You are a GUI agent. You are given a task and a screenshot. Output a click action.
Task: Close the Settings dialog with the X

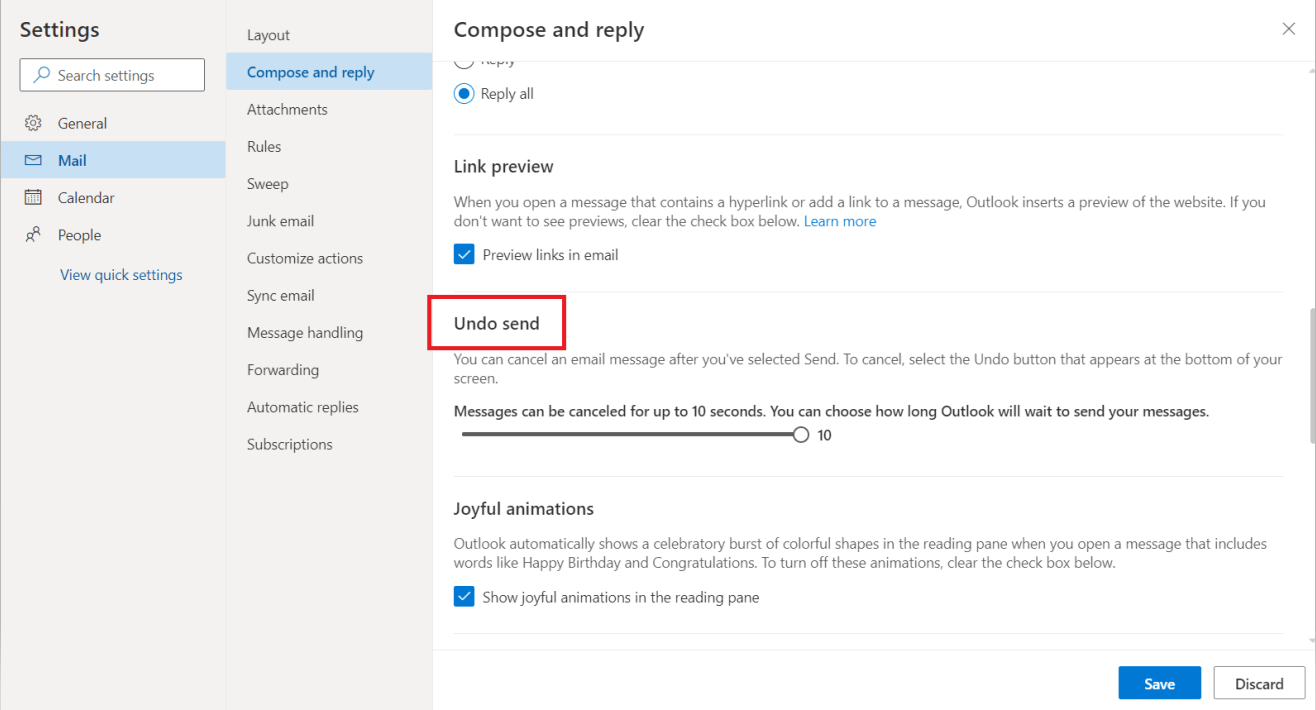coord(1289,29)
